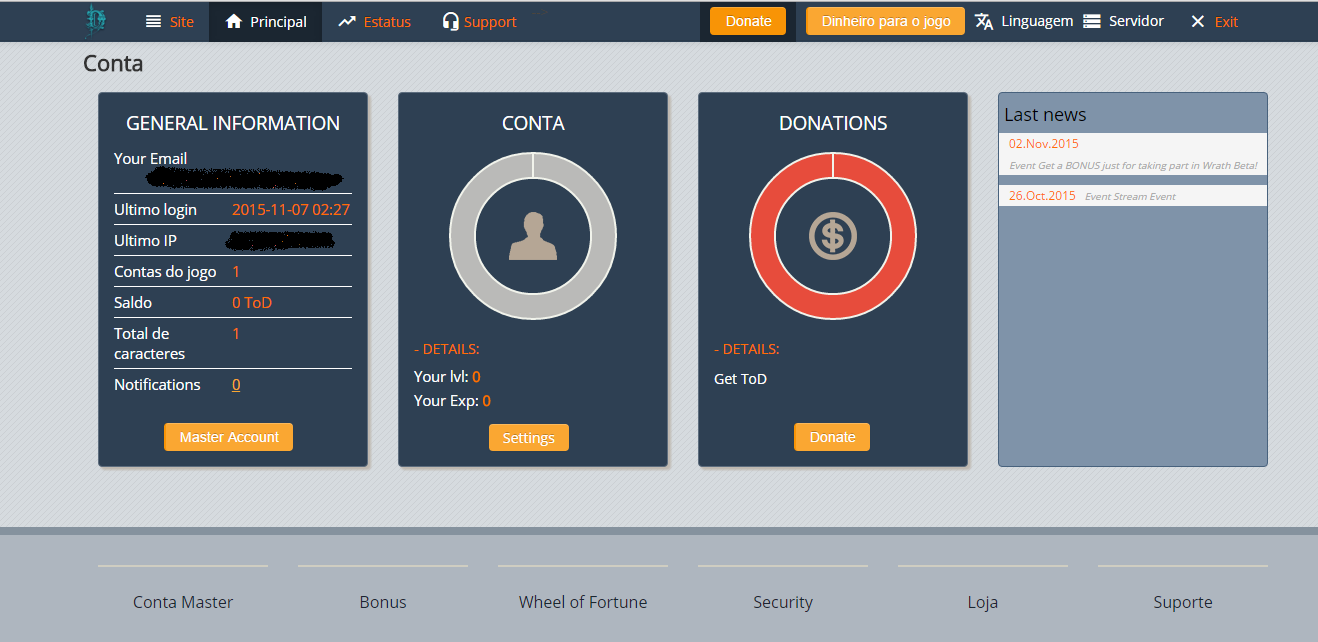1318x642 pixels.
Task: Go to Wheel of Fortune in footer
Action: click(582, 602)
